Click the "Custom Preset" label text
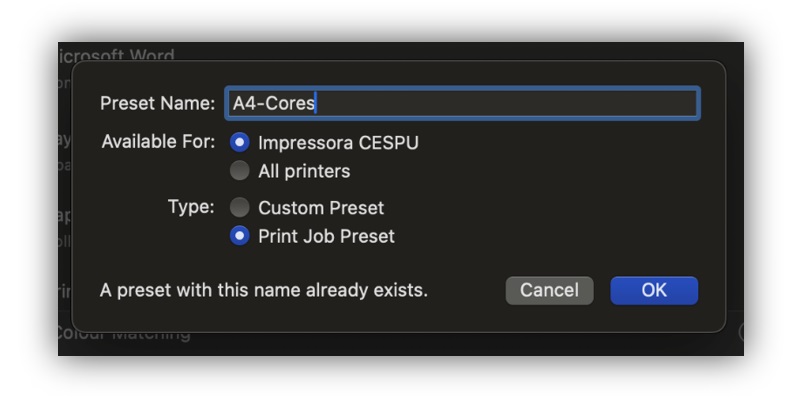 click(321, 208)
